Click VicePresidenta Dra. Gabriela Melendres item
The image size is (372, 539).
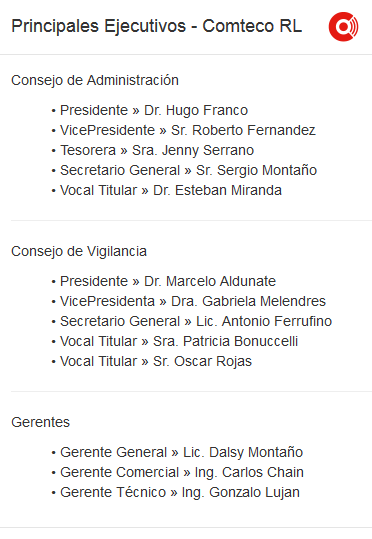[193, 301]
